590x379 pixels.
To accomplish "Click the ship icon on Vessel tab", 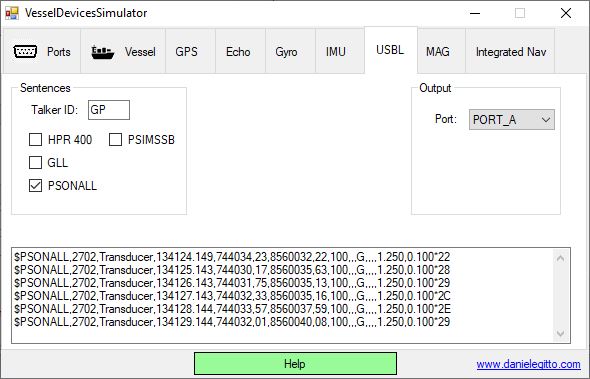I will tap(103, 52).
